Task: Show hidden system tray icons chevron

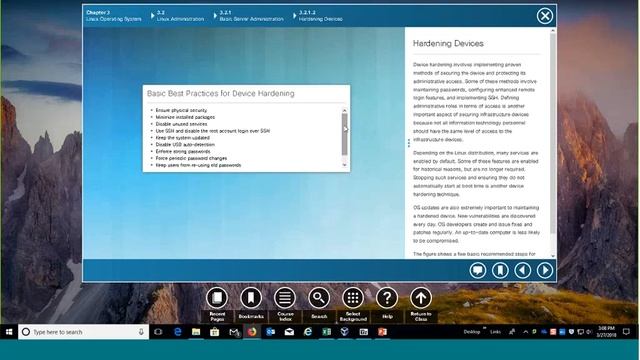Action: (525, 332)
